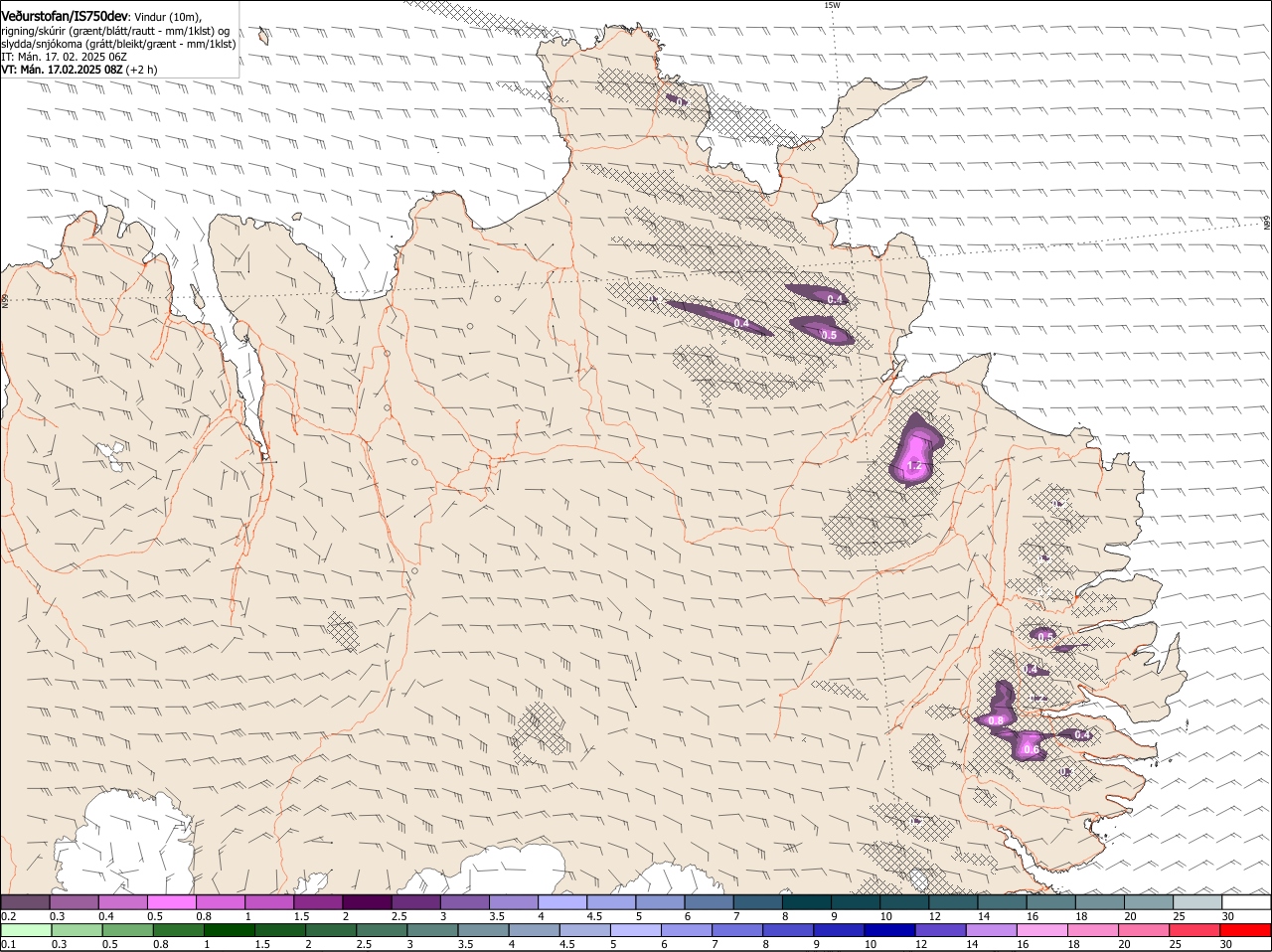Viewport: 1272px width, 952px height.
Task: Select lower-scale deep blue swatch between 10 and 12
Action: [x=889, y=930]
